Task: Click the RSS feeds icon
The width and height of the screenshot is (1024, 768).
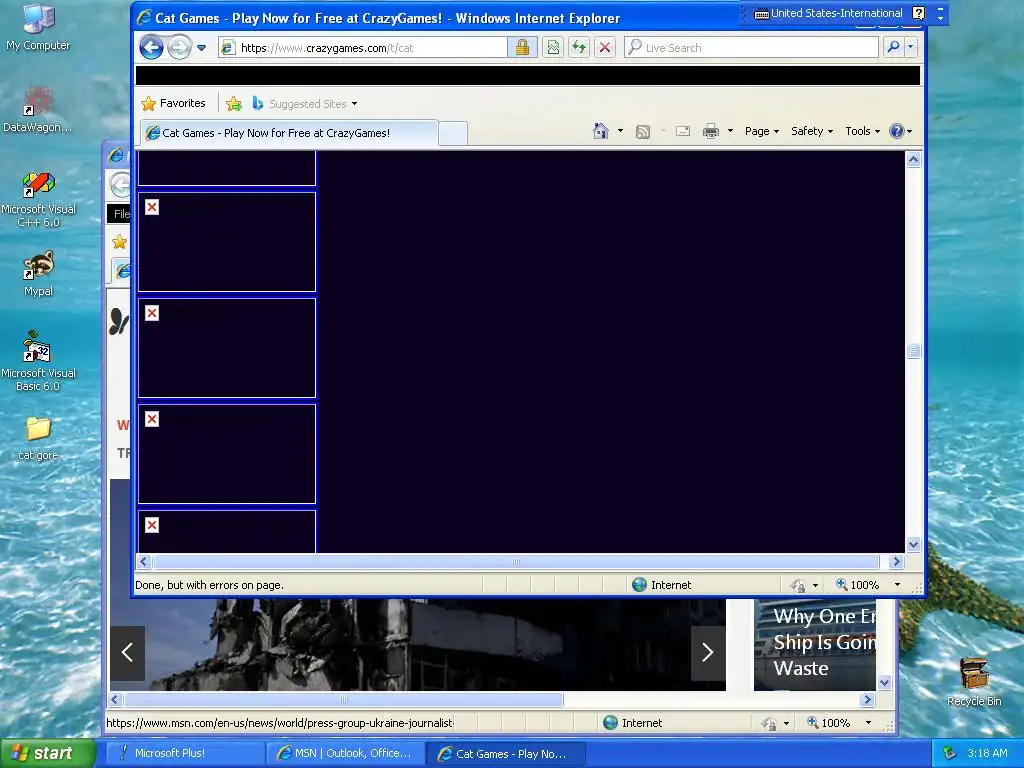Action: point(643,131)
